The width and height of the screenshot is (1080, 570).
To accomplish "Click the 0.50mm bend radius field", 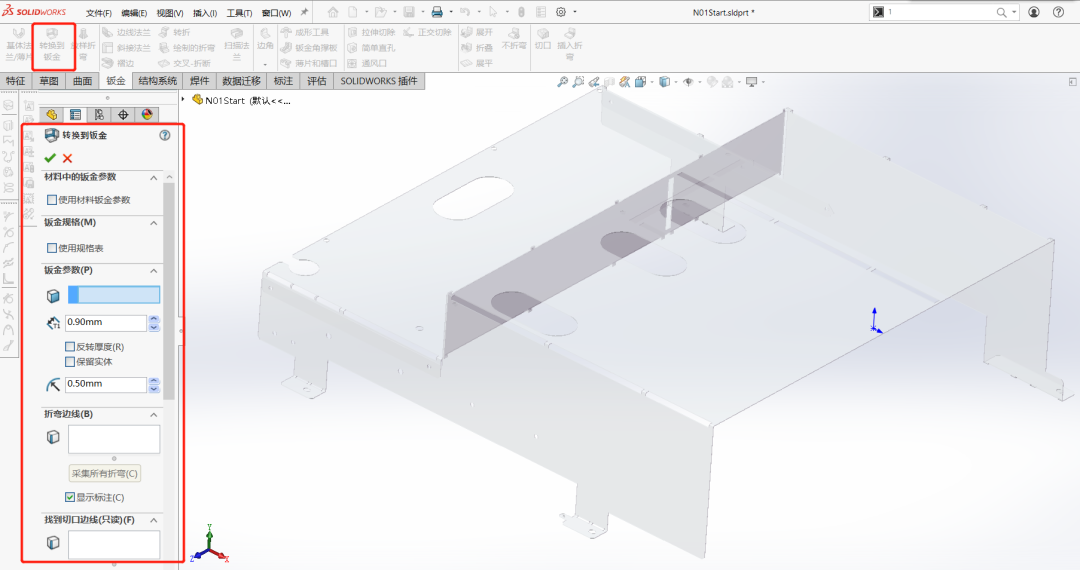I will pyautogui.click(x=106, y=384).
